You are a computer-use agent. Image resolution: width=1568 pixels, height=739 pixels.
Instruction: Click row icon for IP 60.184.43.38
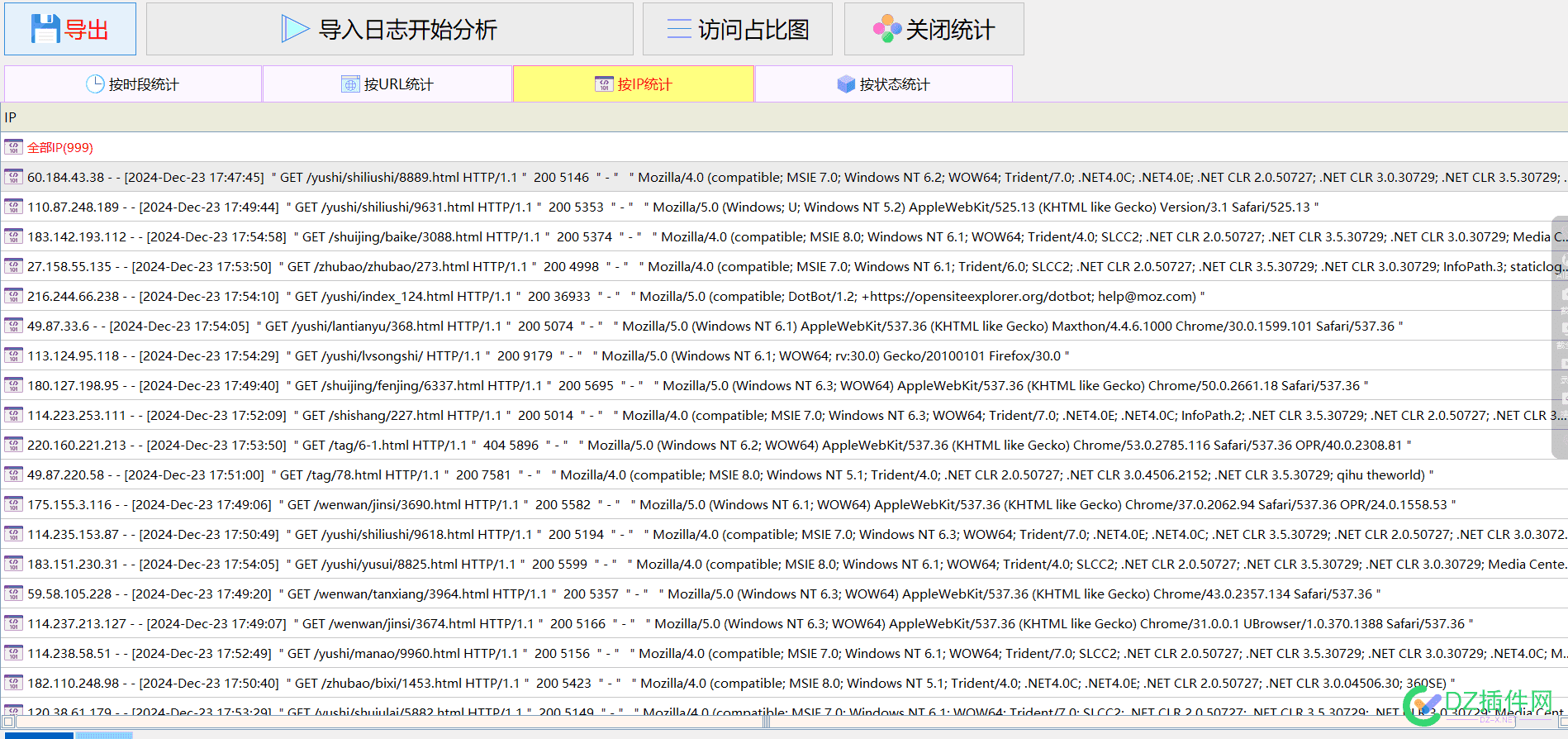(13, 177)
